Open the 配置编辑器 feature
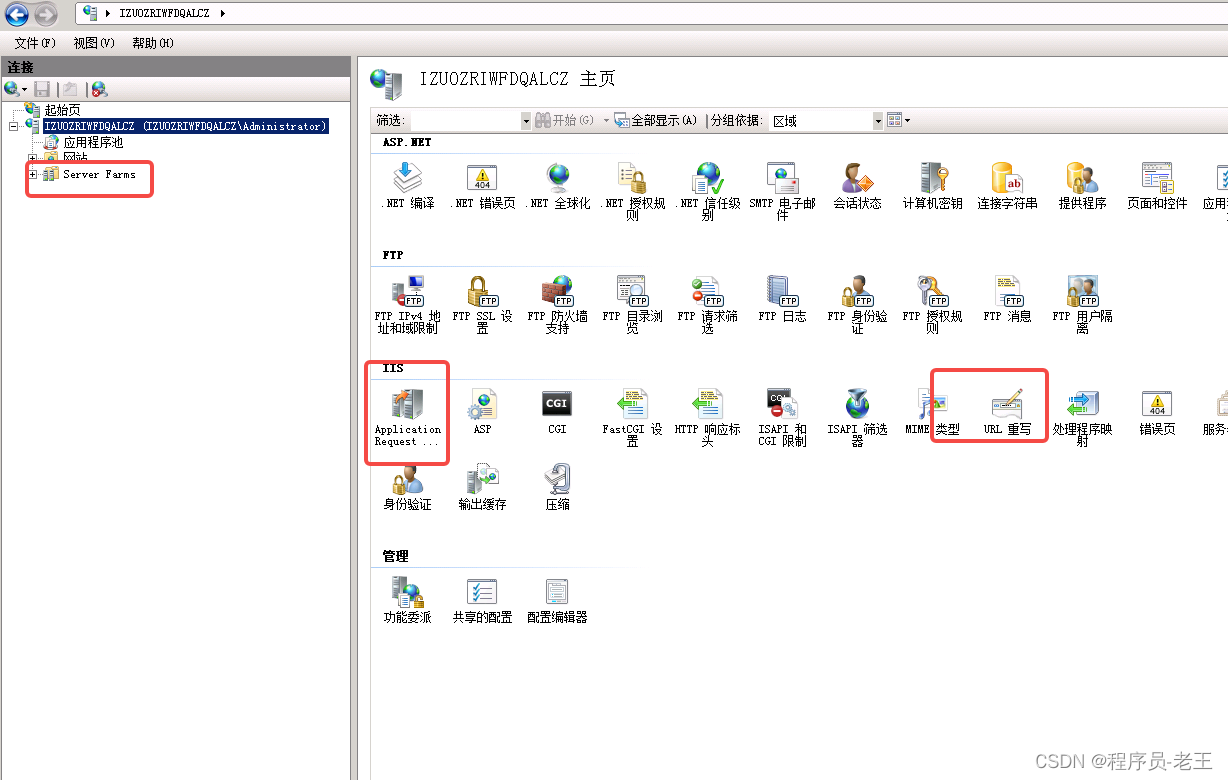1228x780 pixels. tap(557, 600)
